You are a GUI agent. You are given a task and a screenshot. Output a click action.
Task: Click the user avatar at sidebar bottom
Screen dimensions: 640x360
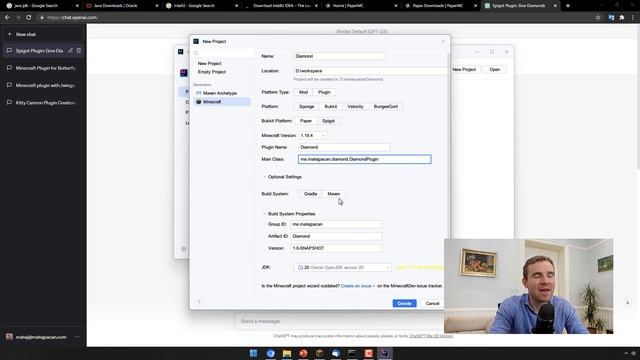(x=9, y=337)
